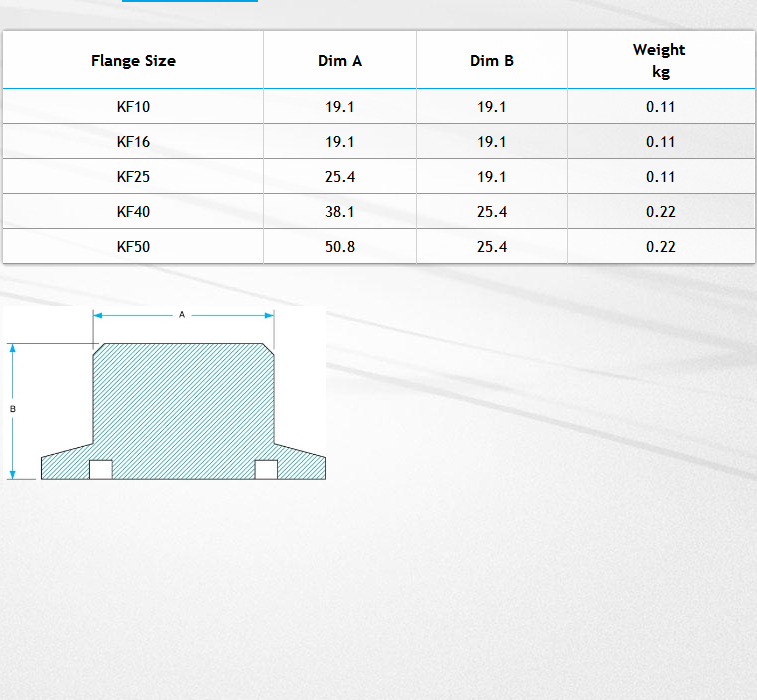Click weight 0.22 in KF40 row
The height and width of the screenshot is (700, 757).
pos(661,211)
